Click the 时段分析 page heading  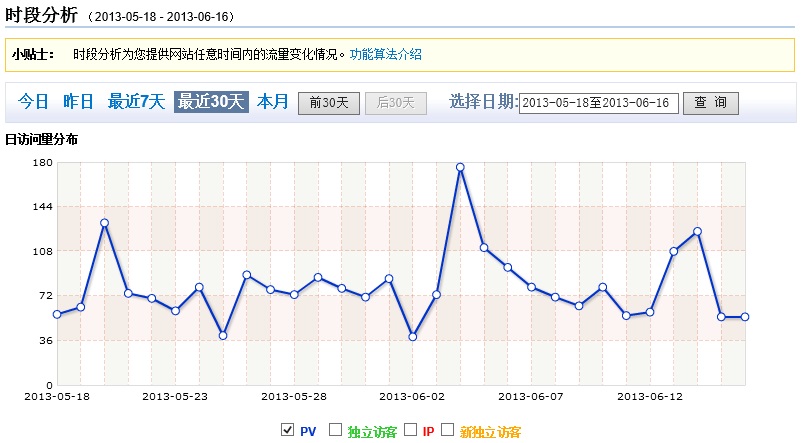click(x=41, y=15)
